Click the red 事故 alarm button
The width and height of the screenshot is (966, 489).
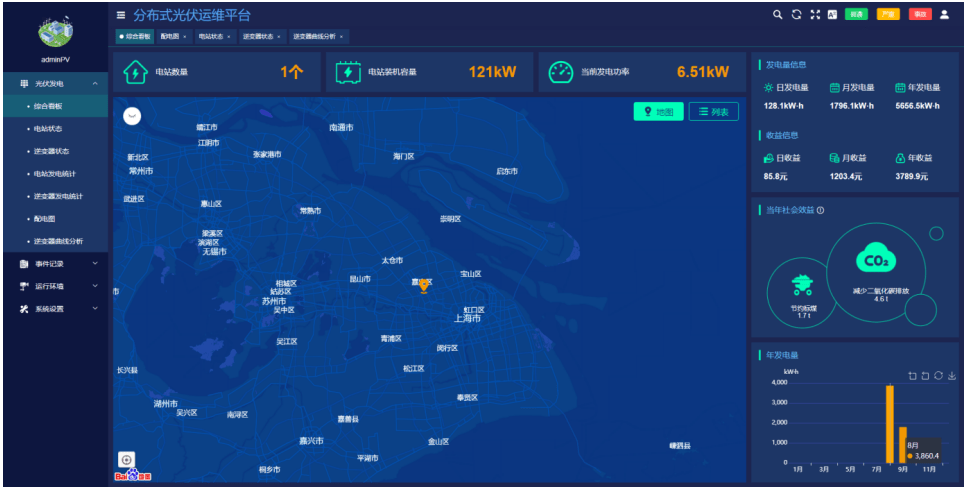point(920,15)
